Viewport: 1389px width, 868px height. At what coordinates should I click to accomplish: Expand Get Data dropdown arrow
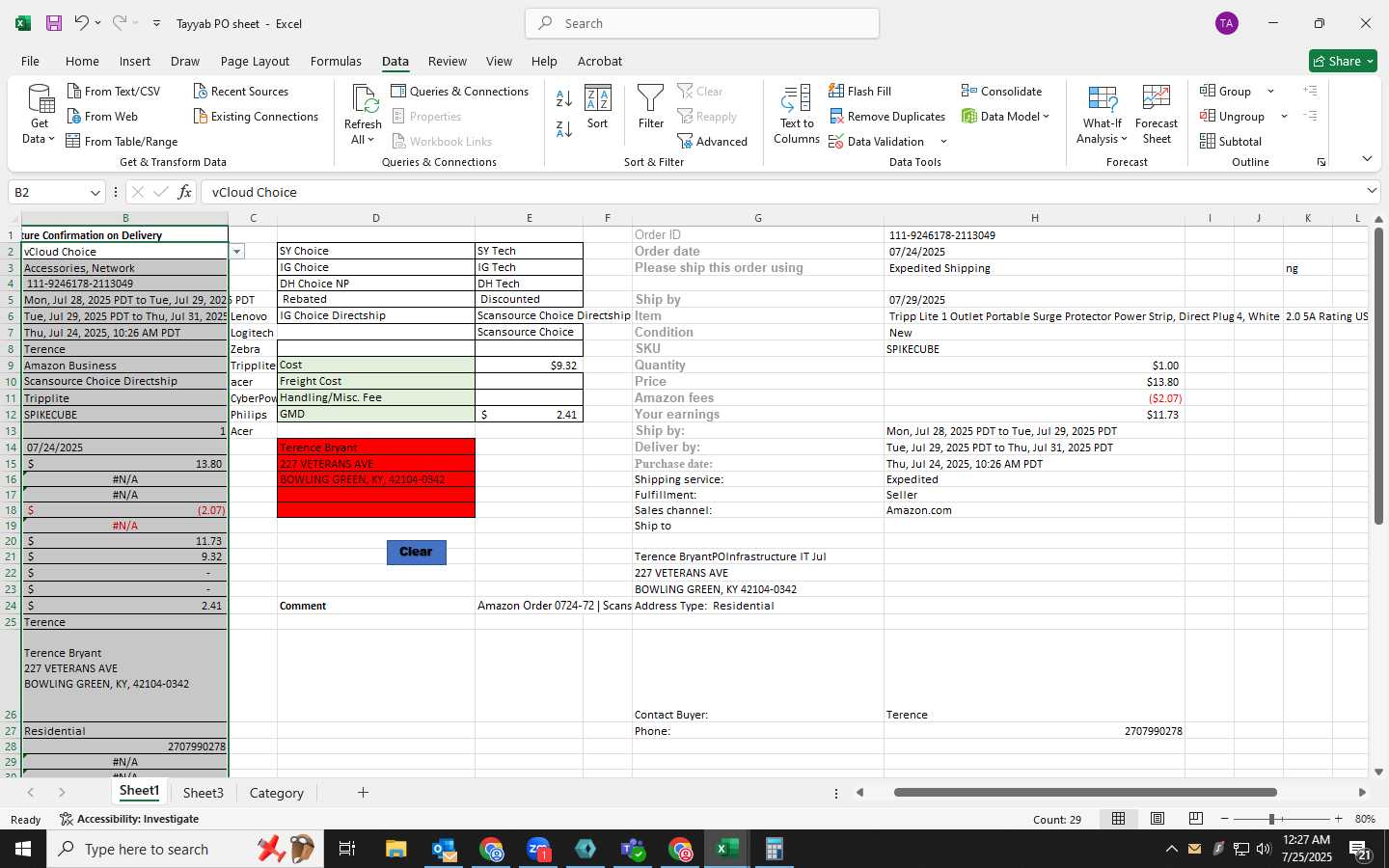click(51, 139)
